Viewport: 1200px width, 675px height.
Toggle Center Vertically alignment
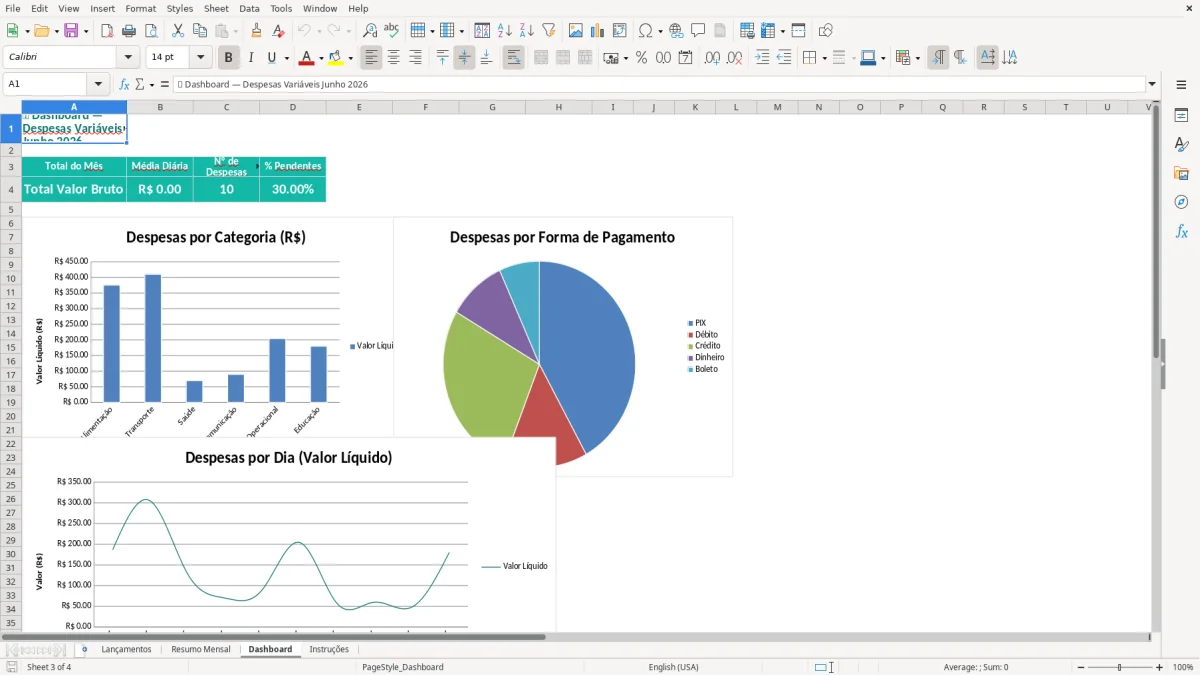[x=464, y=58]
